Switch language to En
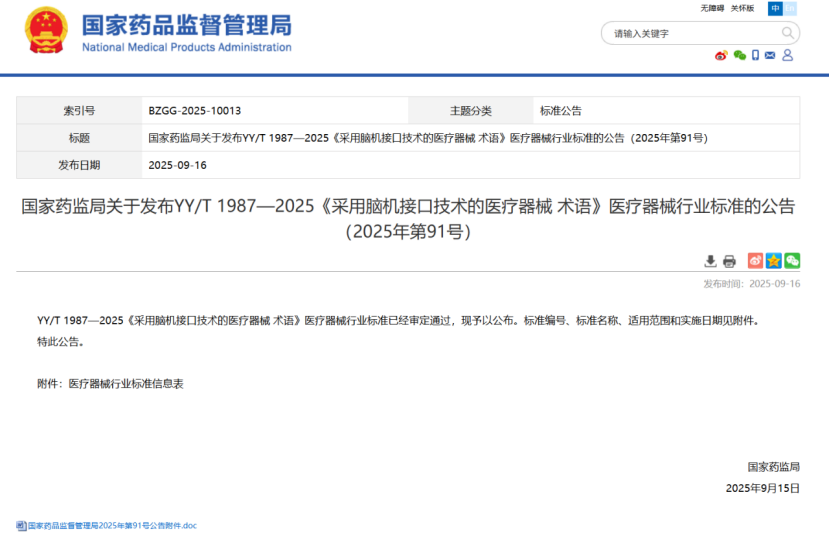 [790, 9]
